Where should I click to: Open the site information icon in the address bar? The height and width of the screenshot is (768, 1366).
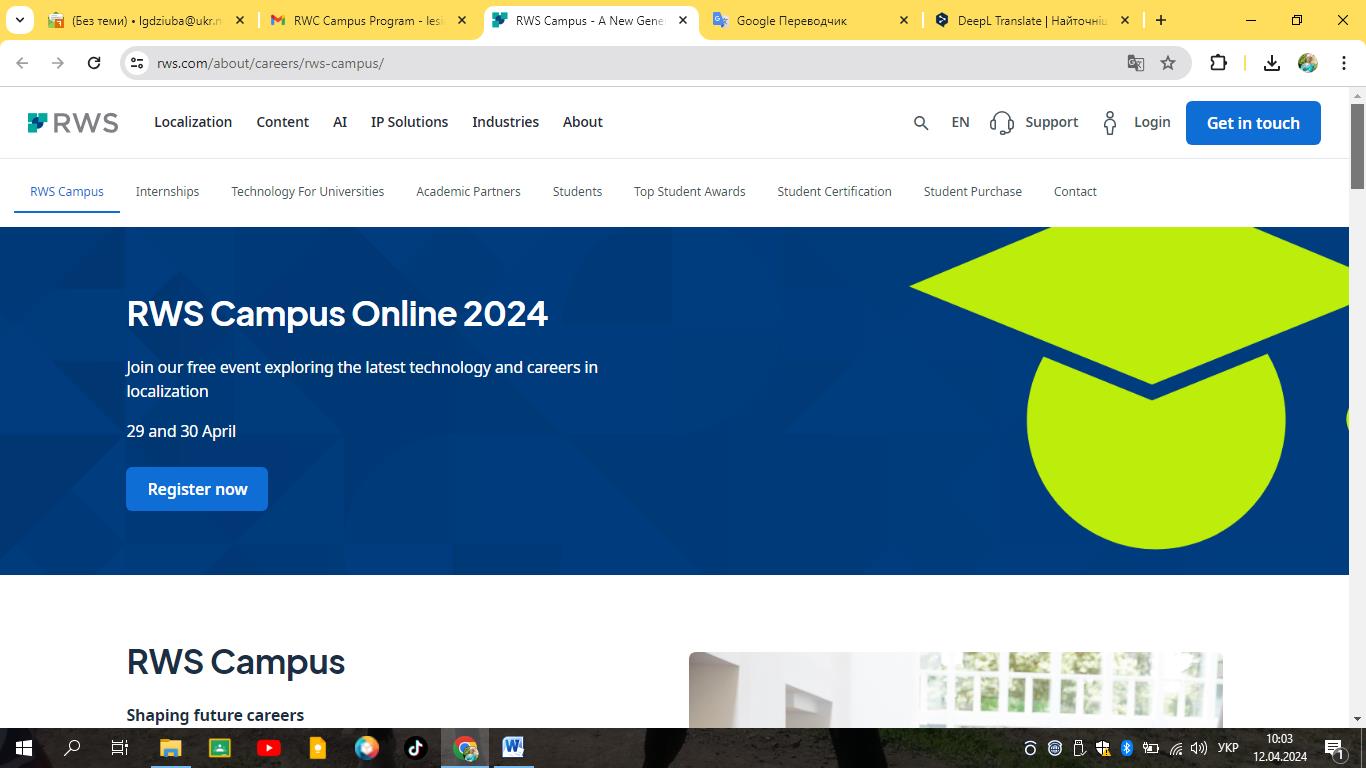tap(138, 63)
